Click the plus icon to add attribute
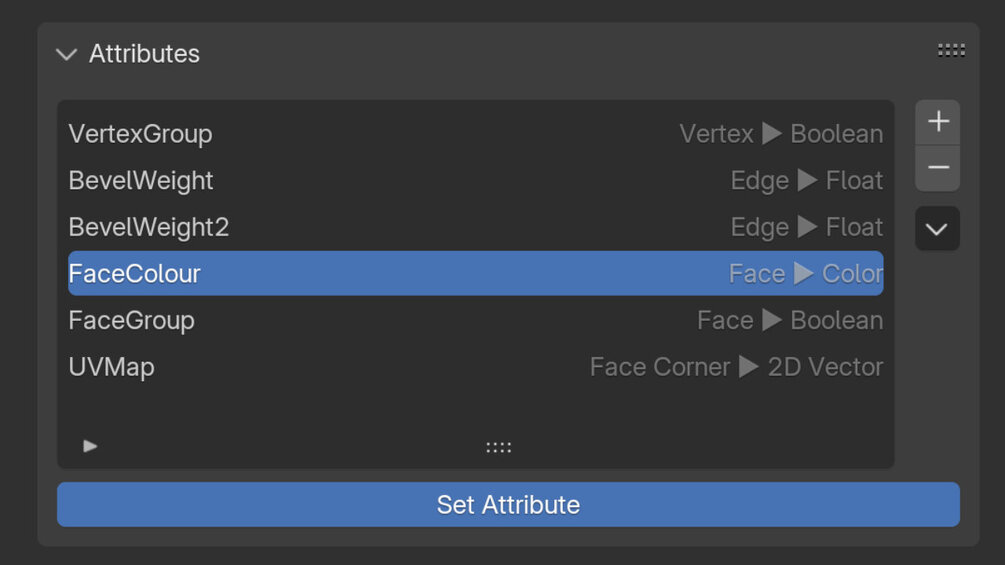 (x=937, y=122)
